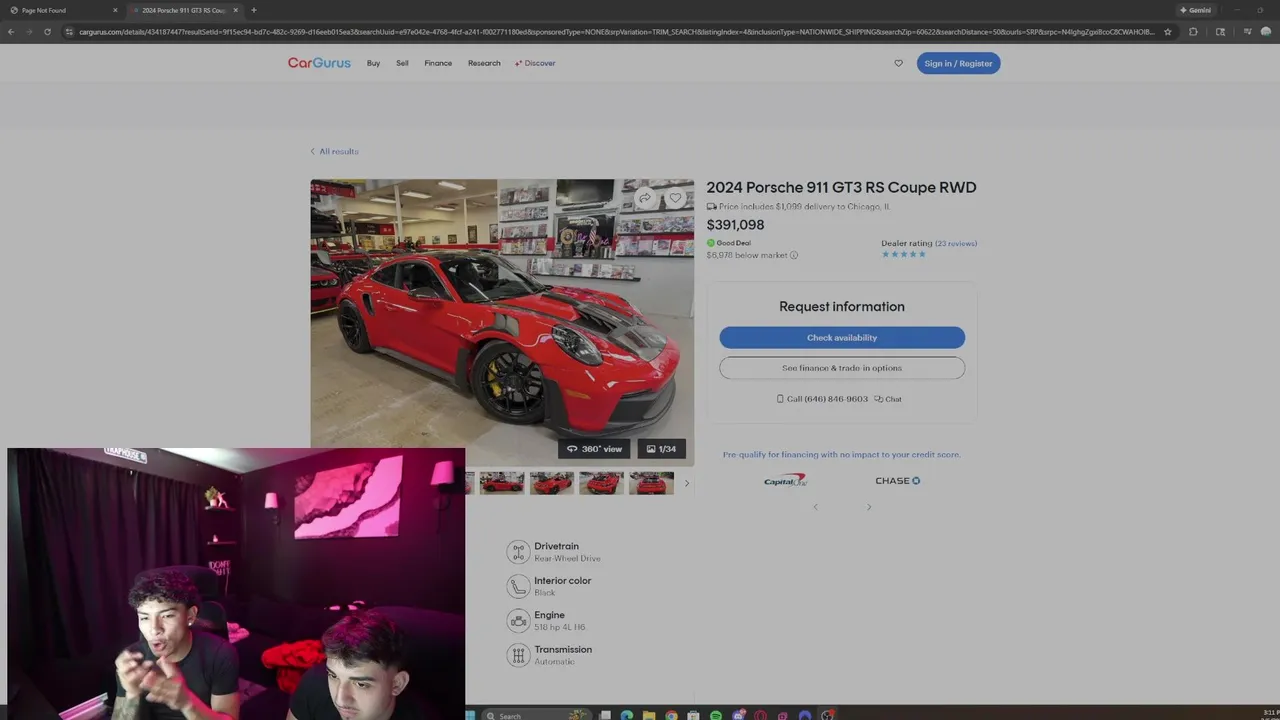Click the Capital One lender logo
Viewport: 1280px width, 720px height.
[x=786, y=481]
